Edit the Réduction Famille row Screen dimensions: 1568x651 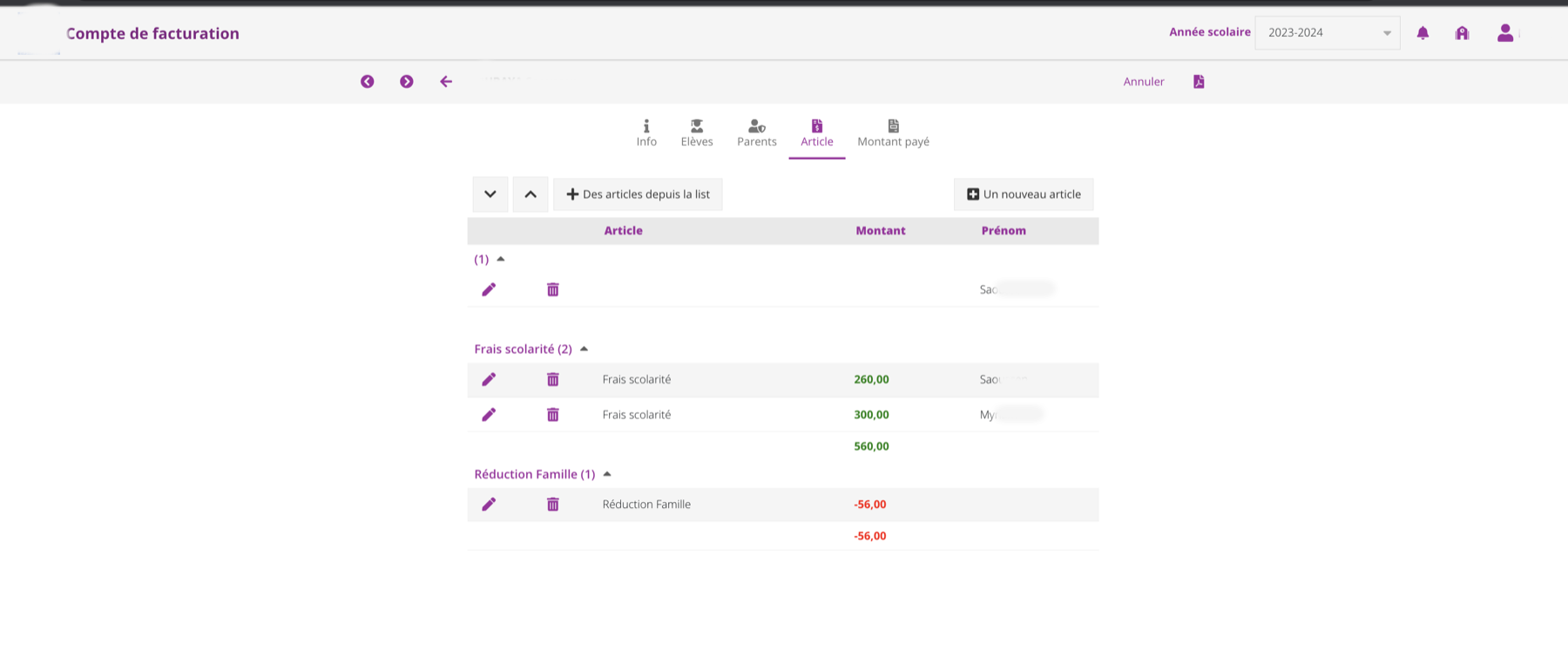489,505
